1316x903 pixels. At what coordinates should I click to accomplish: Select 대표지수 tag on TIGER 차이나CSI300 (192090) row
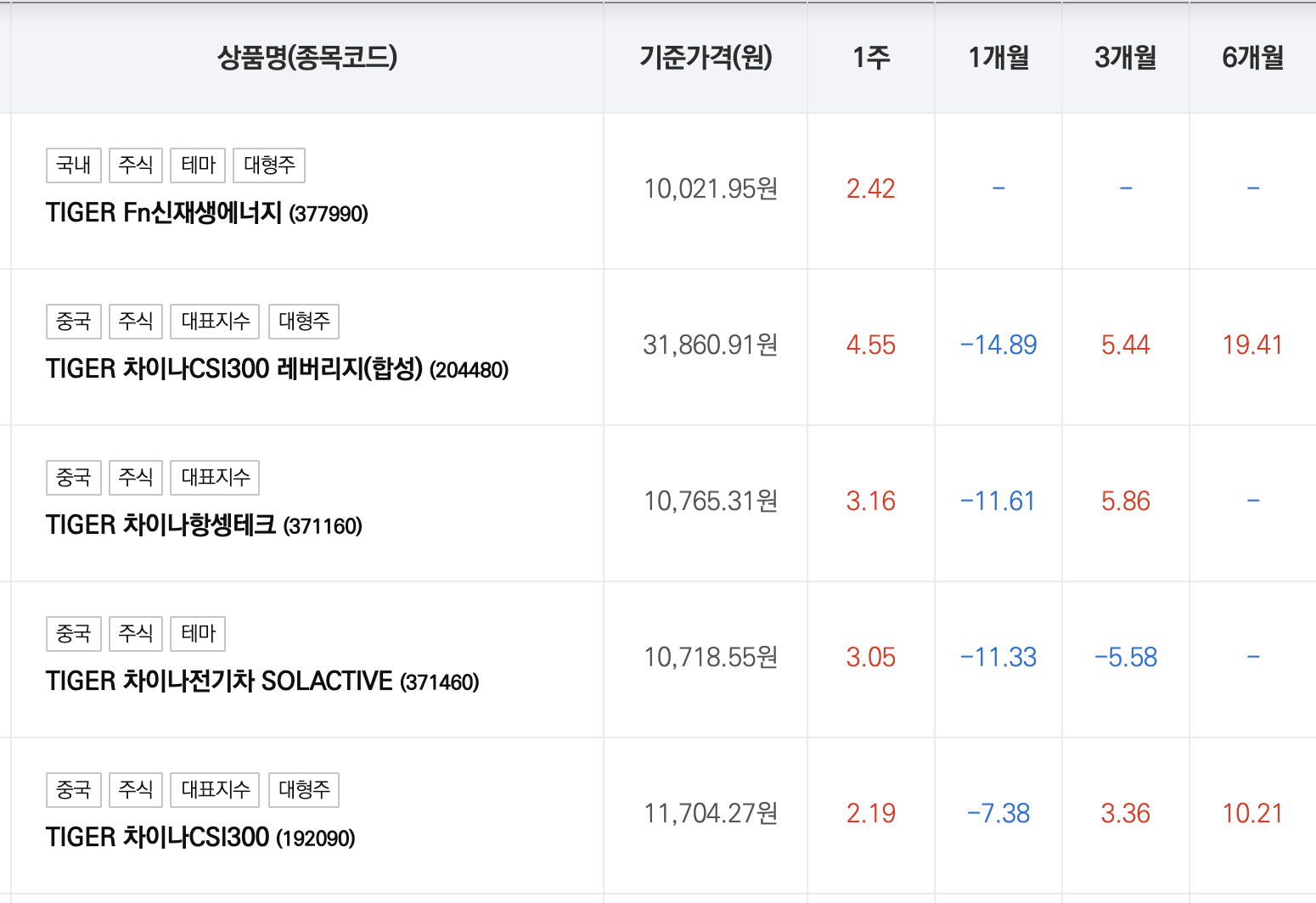pos(215,789)
